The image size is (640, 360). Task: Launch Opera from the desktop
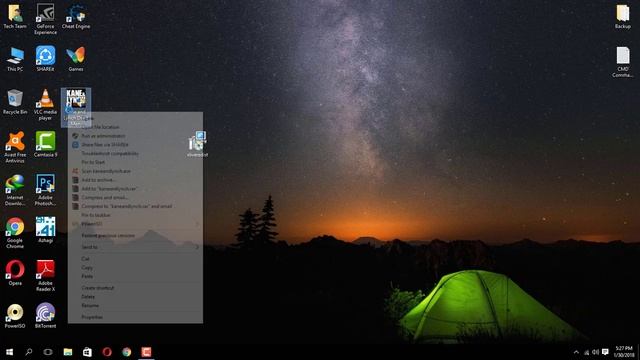15,273
